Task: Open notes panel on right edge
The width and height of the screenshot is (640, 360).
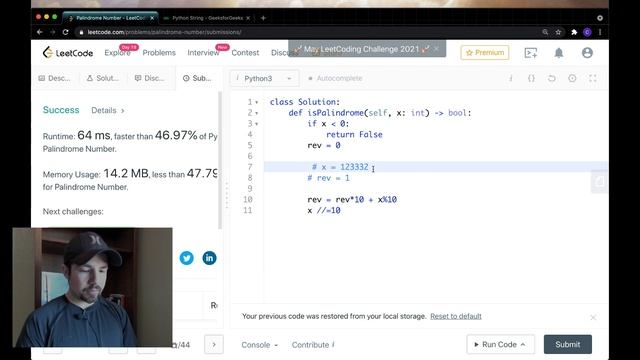Action: (599, 182)
